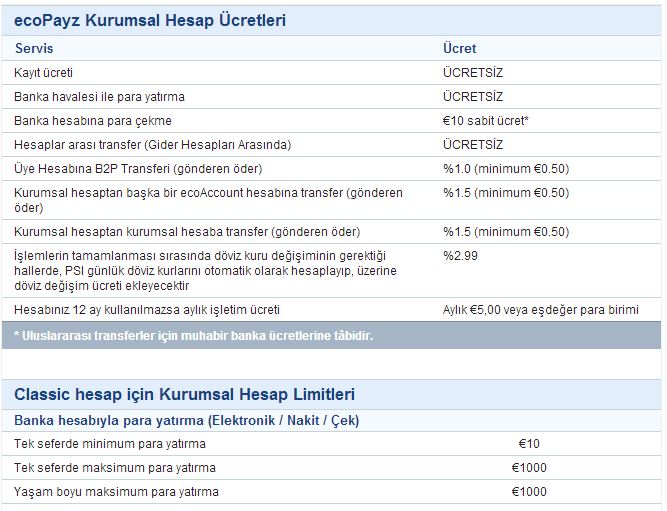Screen dimensions: 667x511
Task: Click 'Classic hesap için Kurumsal Hesap Limitleri' heading
Action: click(x=184, y=394)
